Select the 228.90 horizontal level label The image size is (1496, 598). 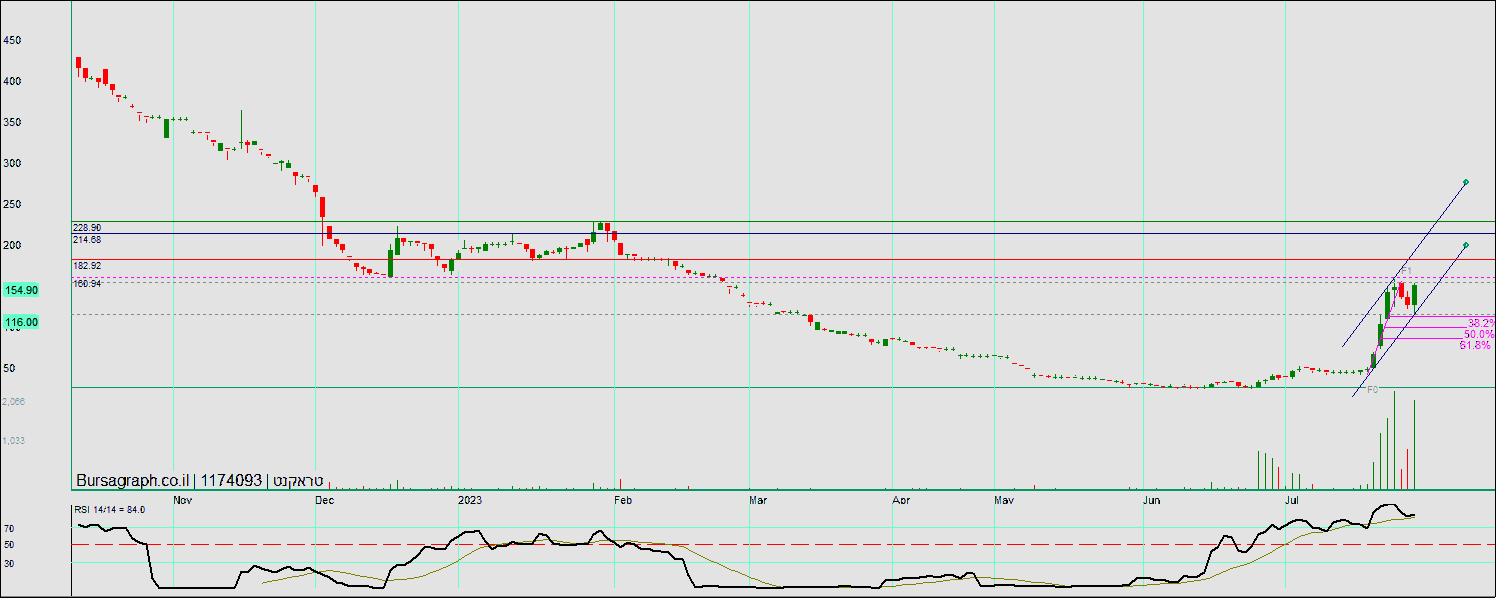[x=87, y=228]
